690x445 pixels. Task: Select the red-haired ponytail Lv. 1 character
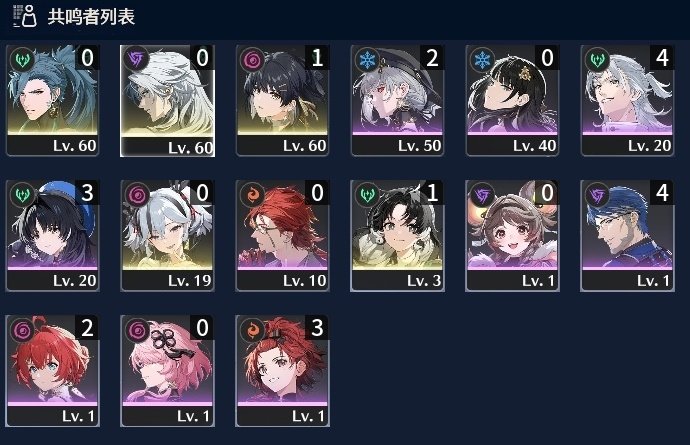[283, 371]
